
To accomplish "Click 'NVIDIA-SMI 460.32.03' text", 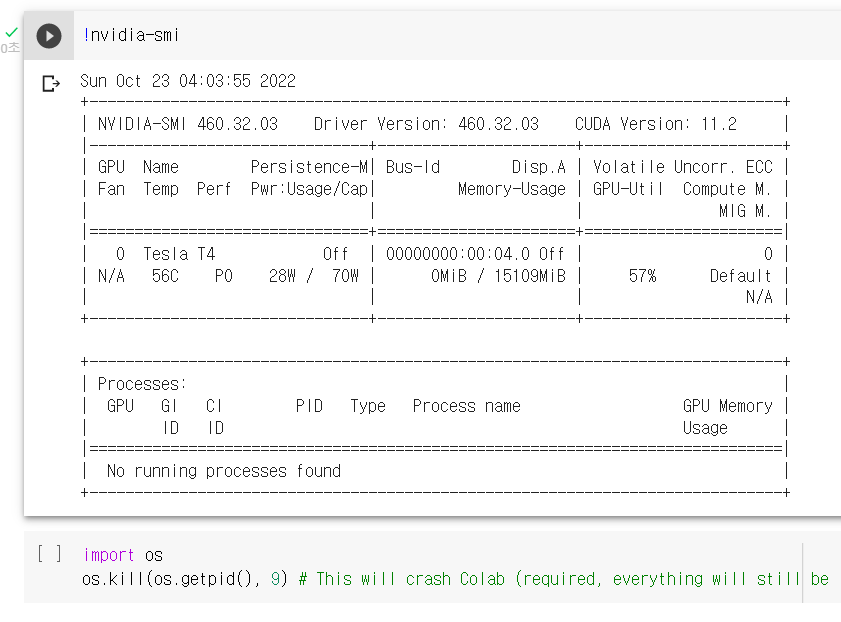I will [x=188, y=124].
